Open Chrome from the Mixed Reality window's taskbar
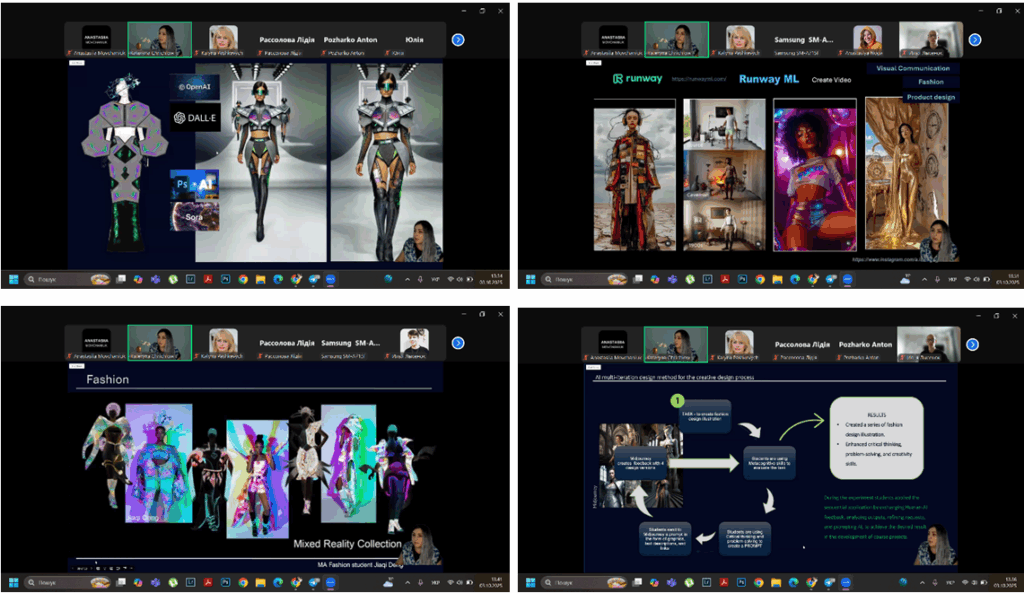The width and height of the screenshot is (1024, 593). (243, 582)
